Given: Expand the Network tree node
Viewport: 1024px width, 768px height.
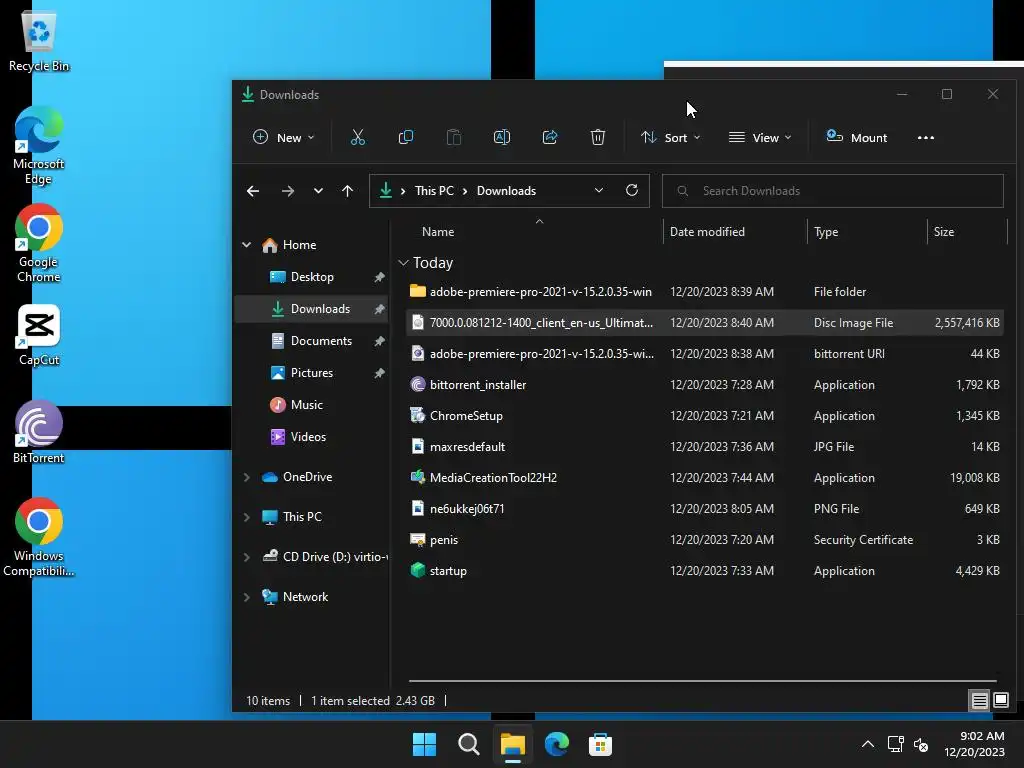Looking at the screenshot, I should pyautogui.click(x=246, y=597).
